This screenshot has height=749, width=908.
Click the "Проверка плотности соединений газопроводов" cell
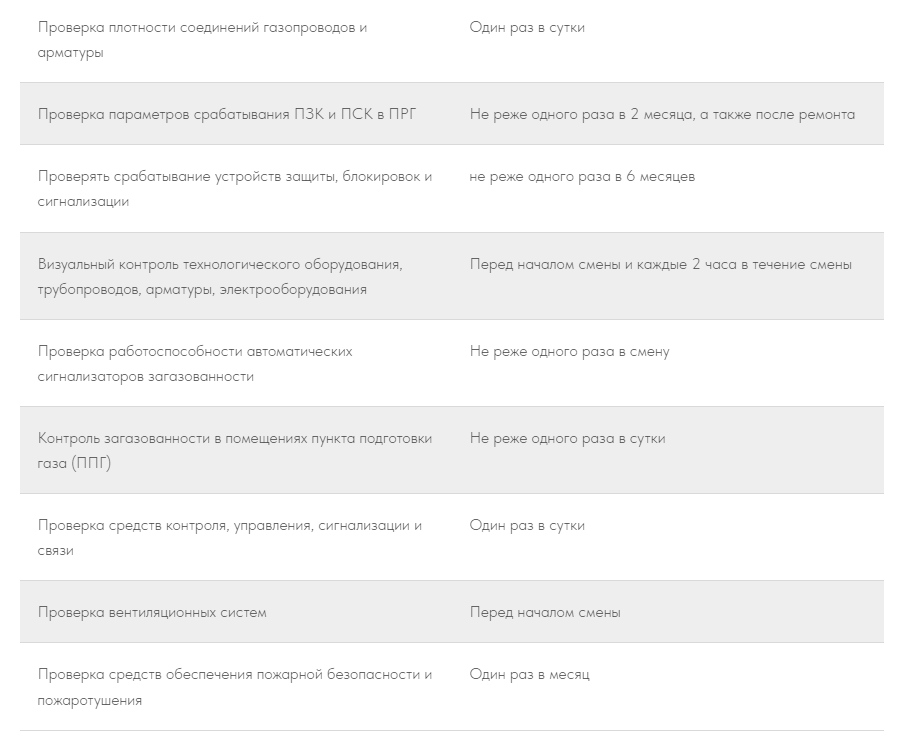point(203,40)
